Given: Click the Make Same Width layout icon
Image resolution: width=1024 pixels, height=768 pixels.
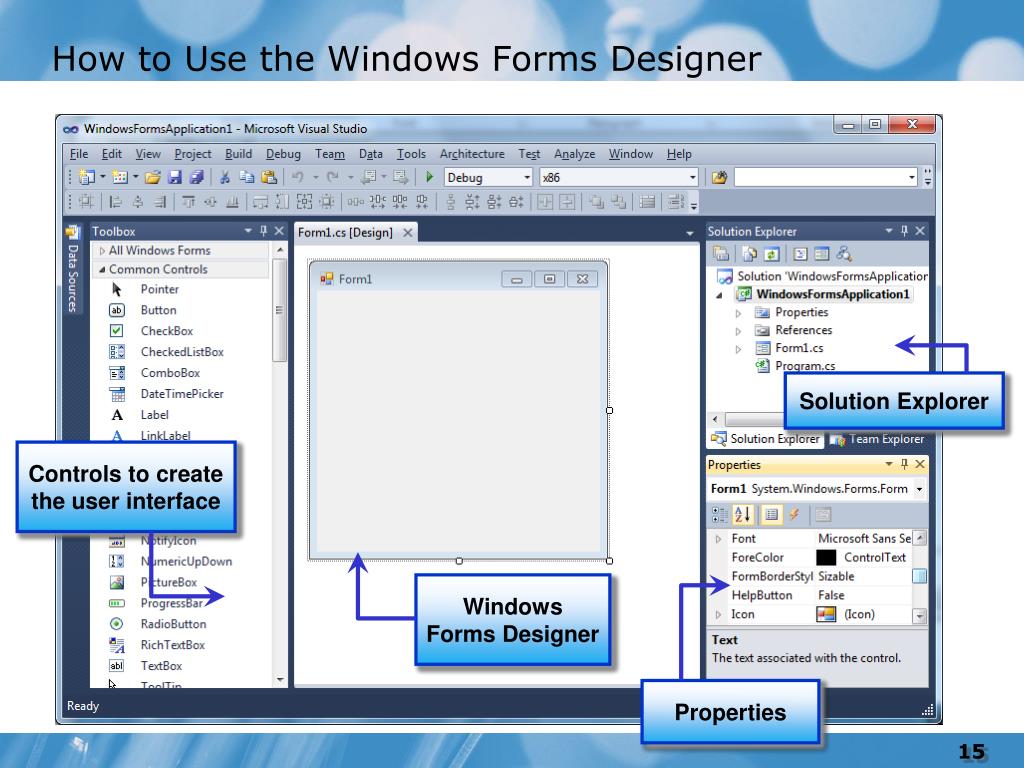Looking at the screenshot, I should [x=260, y=202].
